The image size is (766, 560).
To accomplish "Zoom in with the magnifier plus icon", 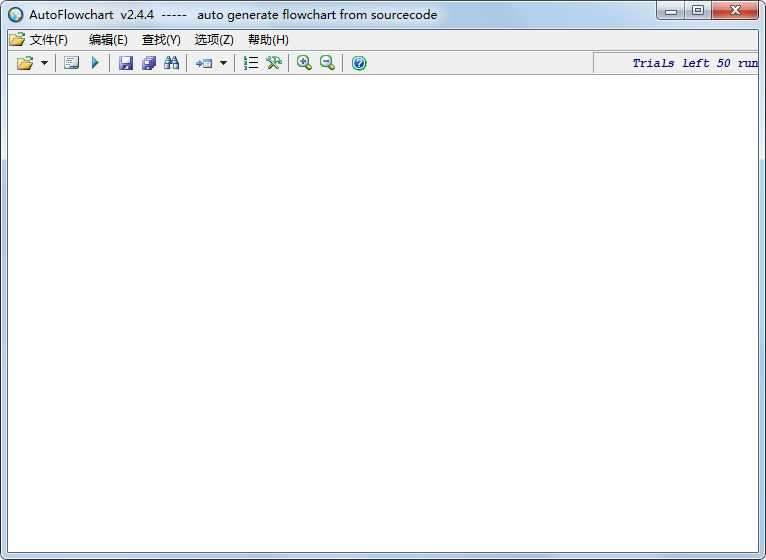I will pyautogui.click(x=304, y=63).
